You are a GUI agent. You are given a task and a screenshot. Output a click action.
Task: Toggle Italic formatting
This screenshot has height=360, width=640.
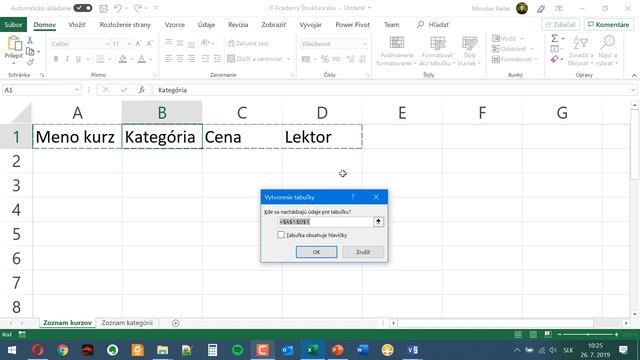(x=67, y=59)
